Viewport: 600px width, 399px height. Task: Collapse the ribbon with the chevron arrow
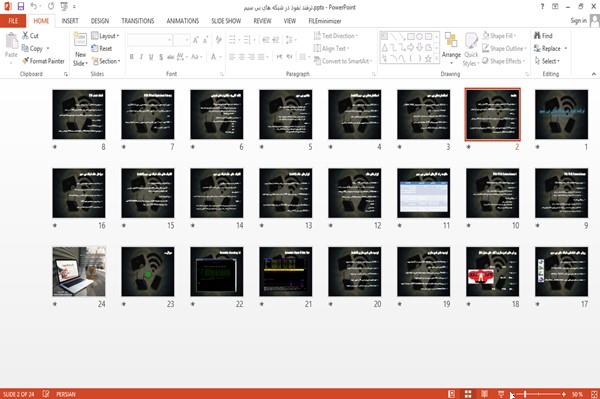click(593, 74)
